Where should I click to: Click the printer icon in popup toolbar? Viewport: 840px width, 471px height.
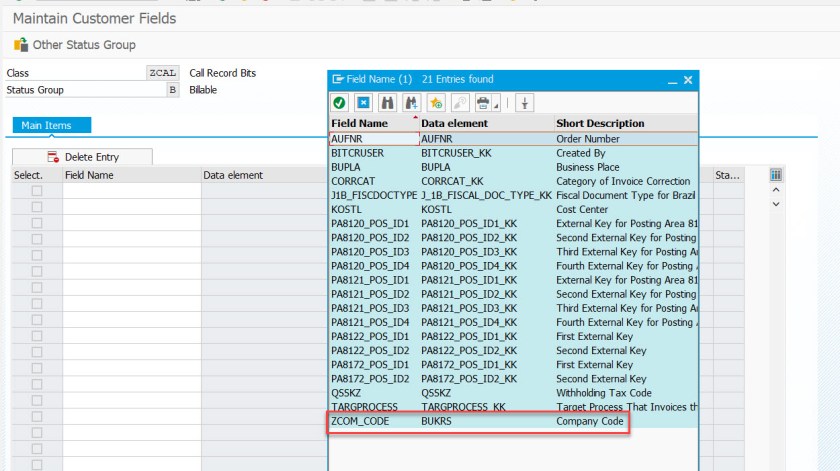[x=484, y=102]
